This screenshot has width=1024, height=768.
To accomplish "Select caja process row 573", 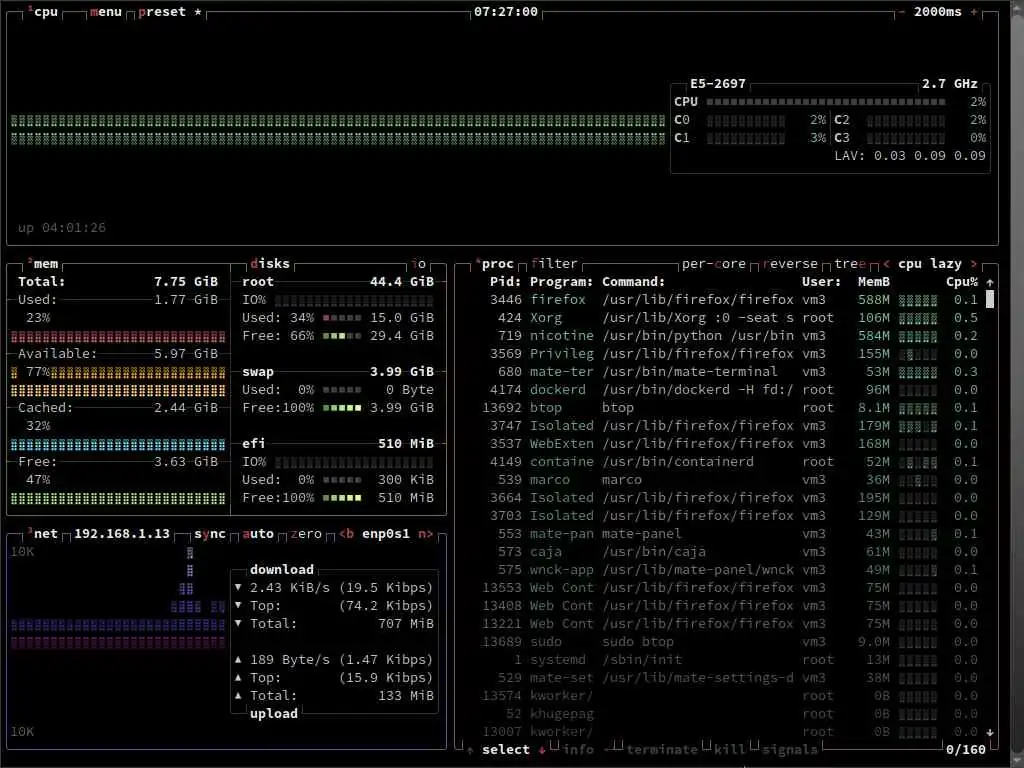I will pyautogui.click(x=720, y=552).
